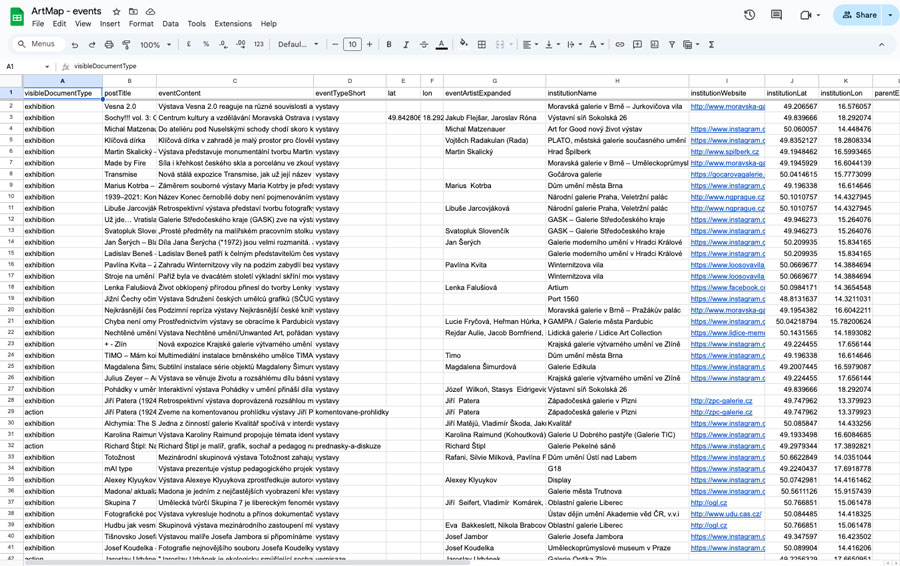Toggle bold formatting
Image resolution: width=900 pixels, height=566 pixels.
coord(389,44)
